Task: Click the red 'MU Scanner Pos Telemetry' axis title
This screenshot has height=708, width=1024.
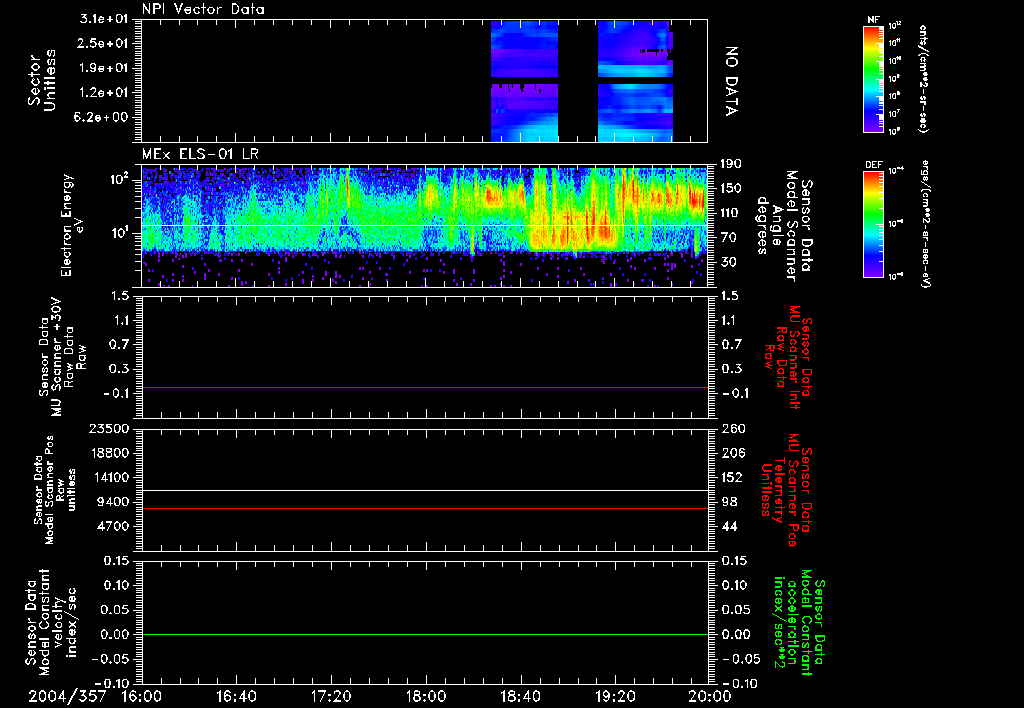Action: [x=787, y=490]
